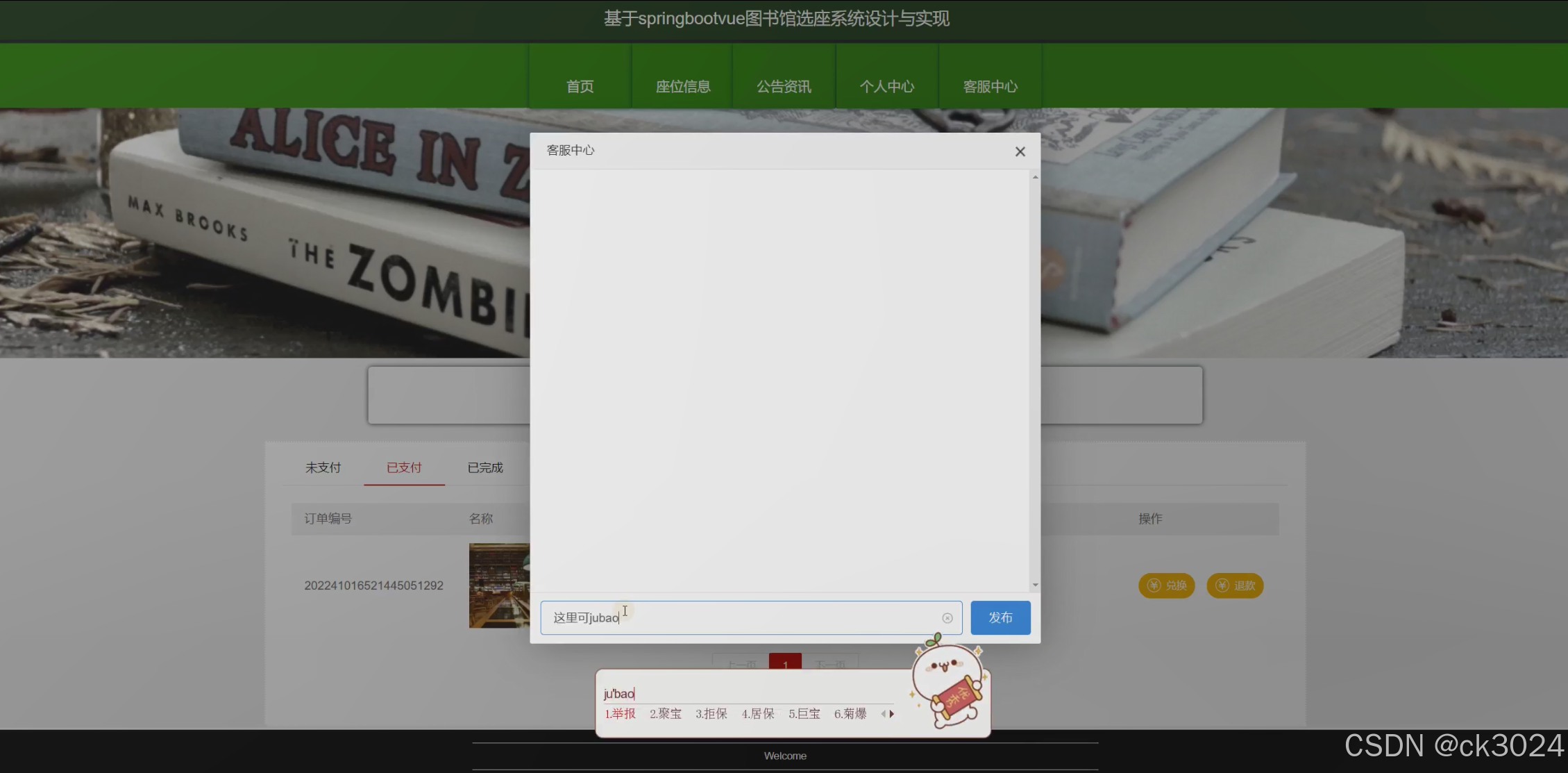Image resolution: width=1568 pixels, height=773 pixels.
Task: Go to next IME candidate page arrow
Action: pyautogui.click(x=892, y=713)
